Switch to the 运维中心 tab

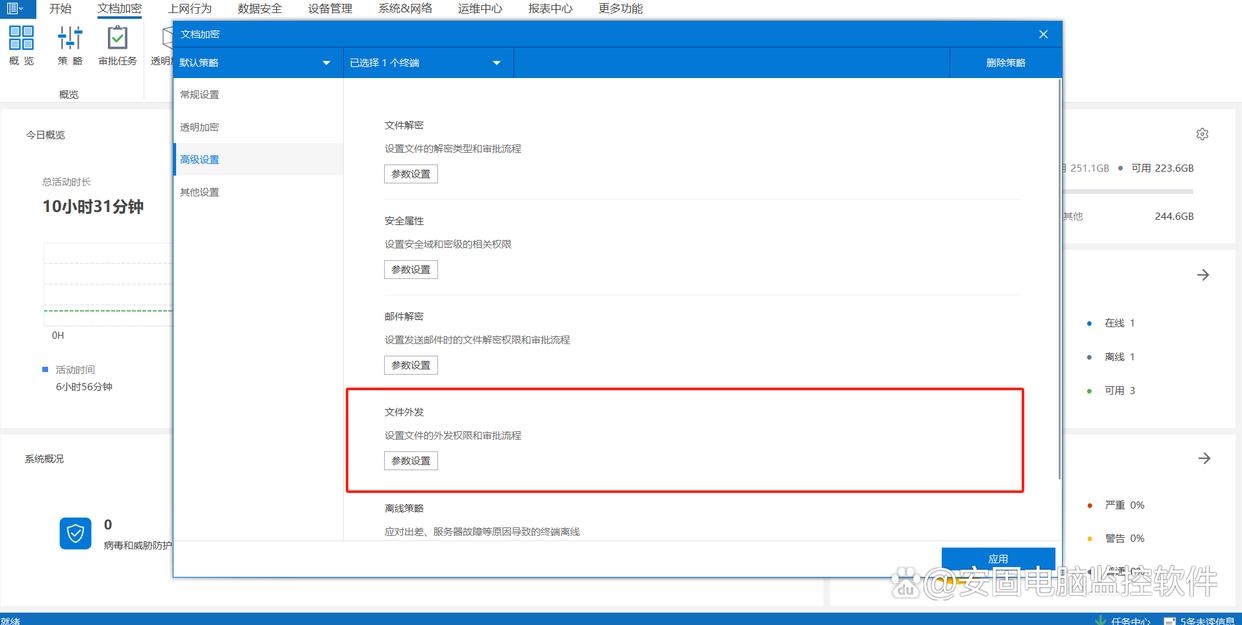point(480,8)
